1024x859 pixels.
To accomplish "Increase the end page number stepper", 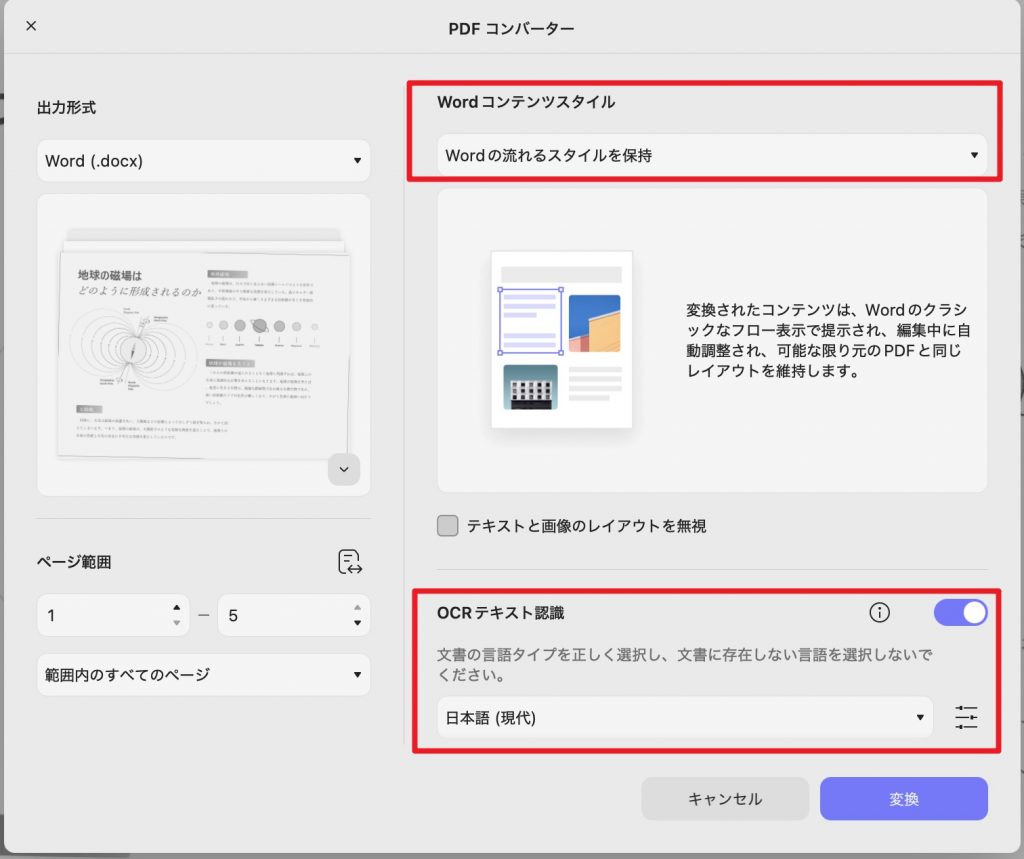I will click(x=357, y=608).
